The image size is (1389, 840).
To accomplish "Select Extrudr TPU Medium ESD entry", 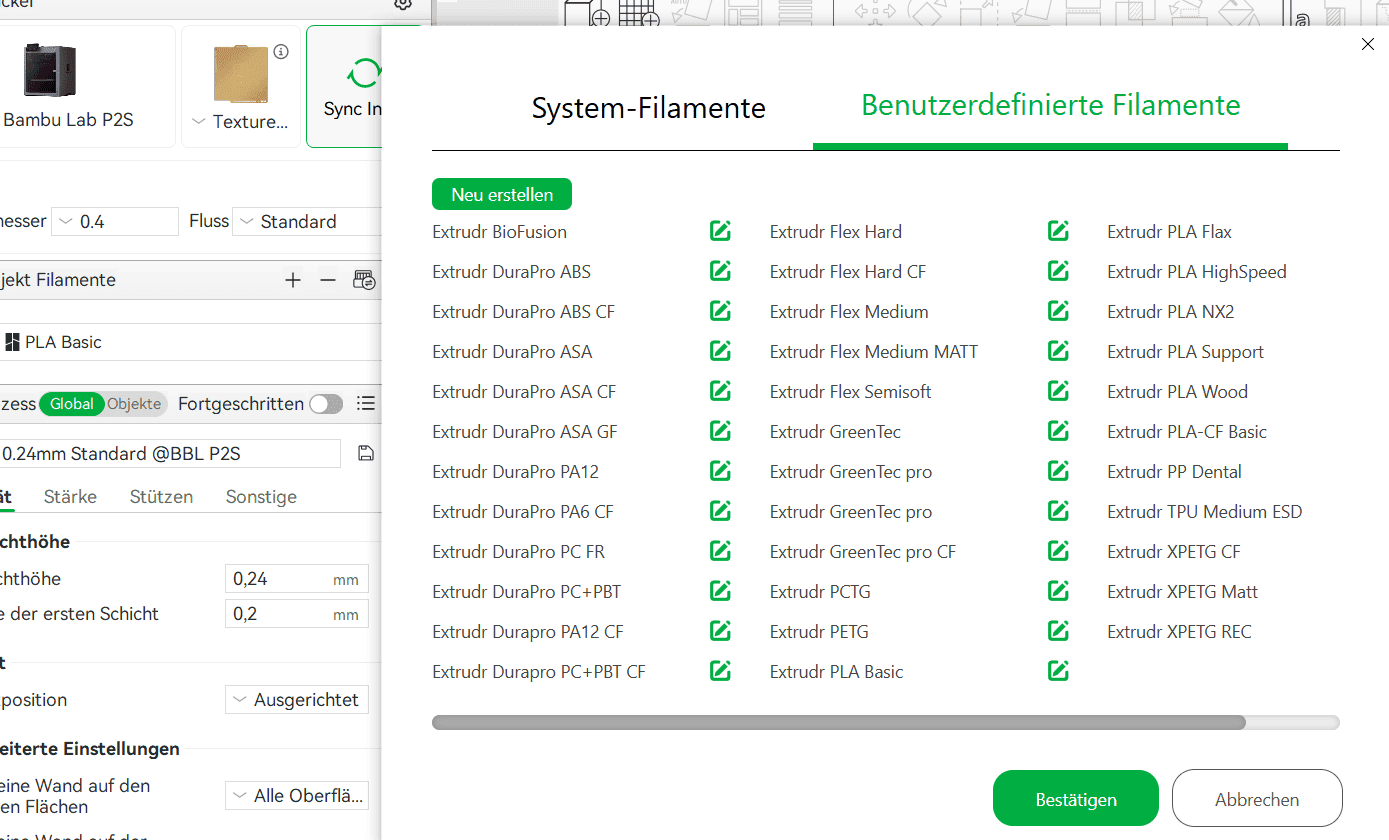I will (1205, 511).
